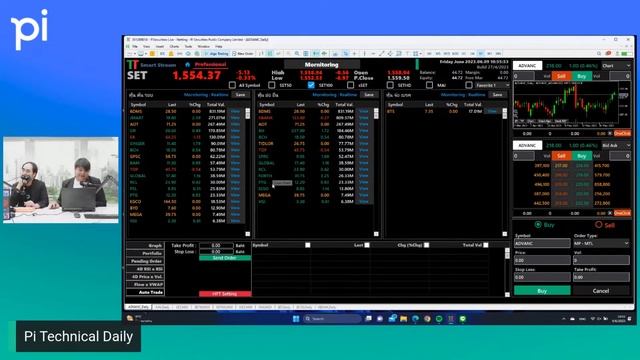Screen dimensions: 640x360
Task: Open the Algo Trading toolbar button
Action: pos(217,53)
